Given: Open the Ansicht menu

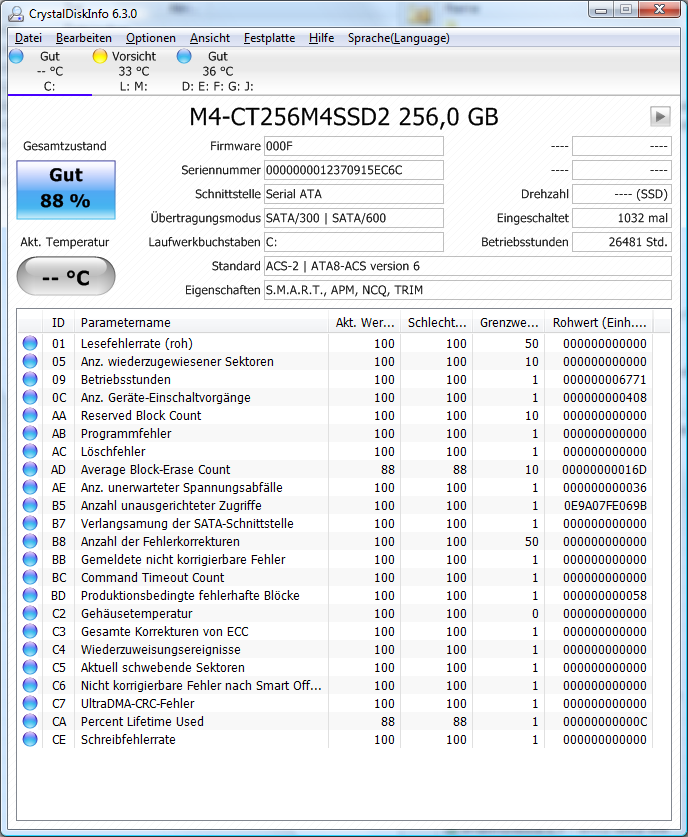Looking at the screenshot, I should point(210,38).
